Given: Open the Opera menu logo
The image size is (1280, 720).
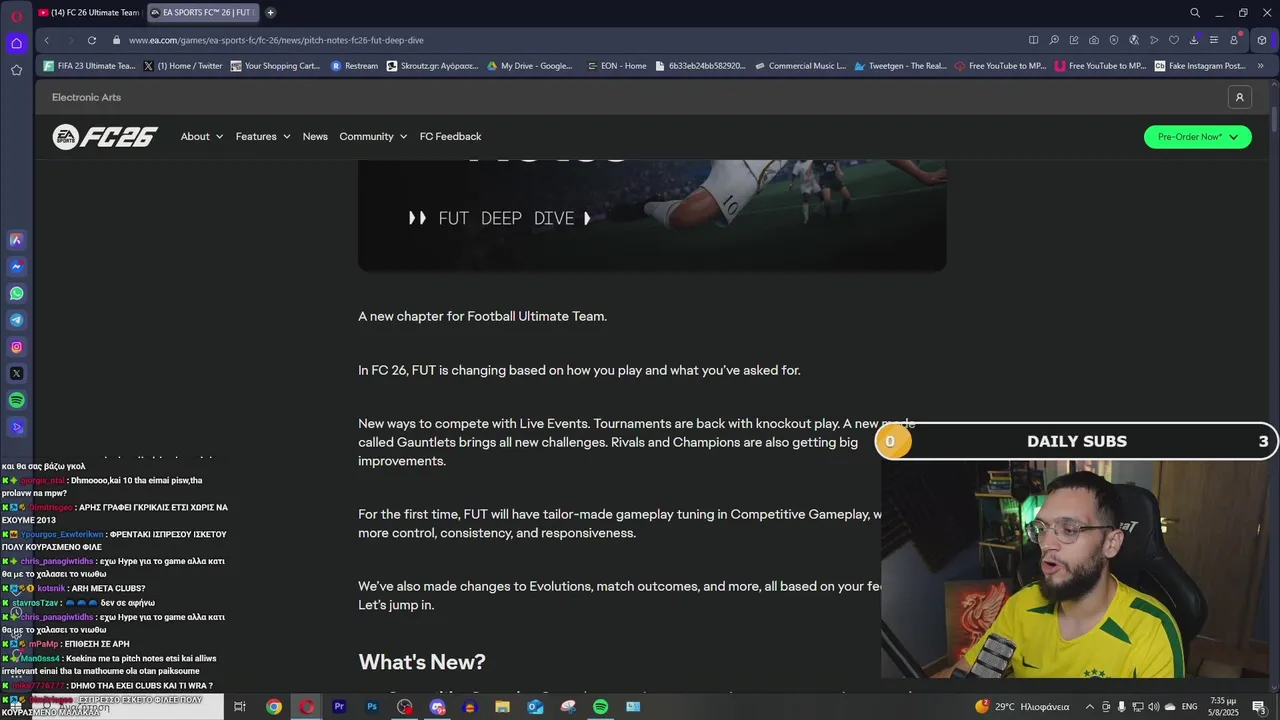Looking at the screenshot, I should coord(16,15).
